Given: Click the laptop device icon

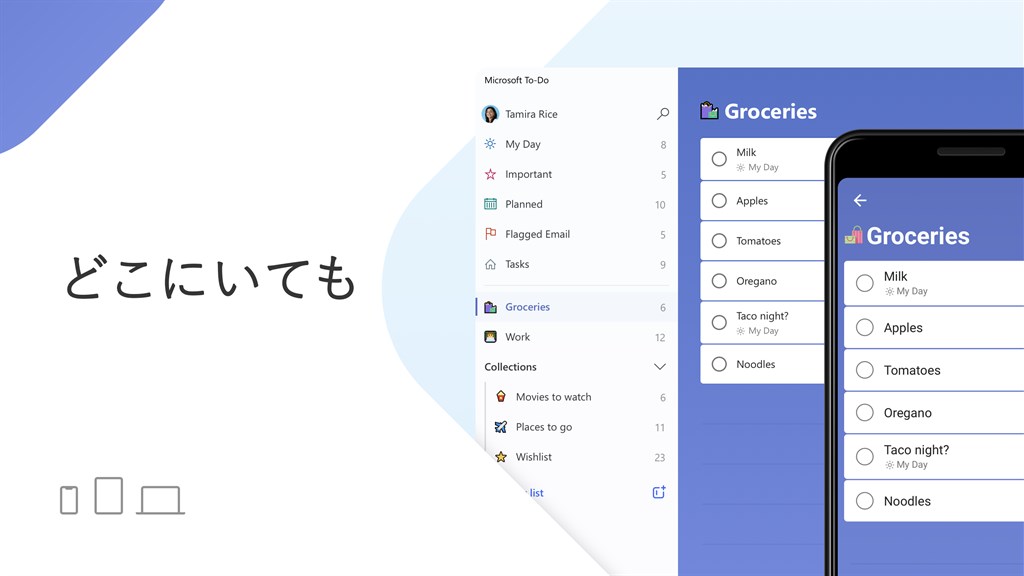Looking at the screenshot, I should 161,500.
